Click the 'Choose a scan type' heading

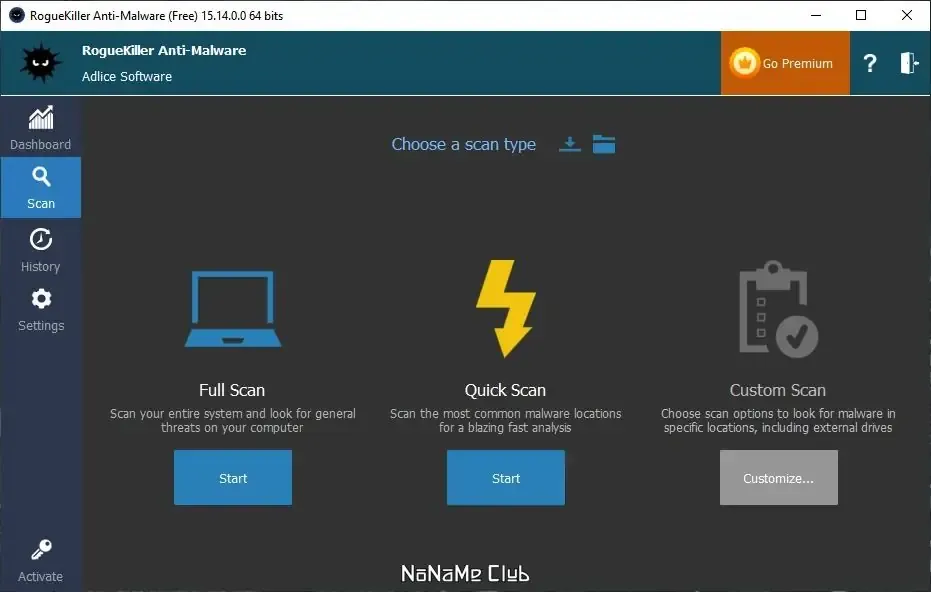point(464,144)
